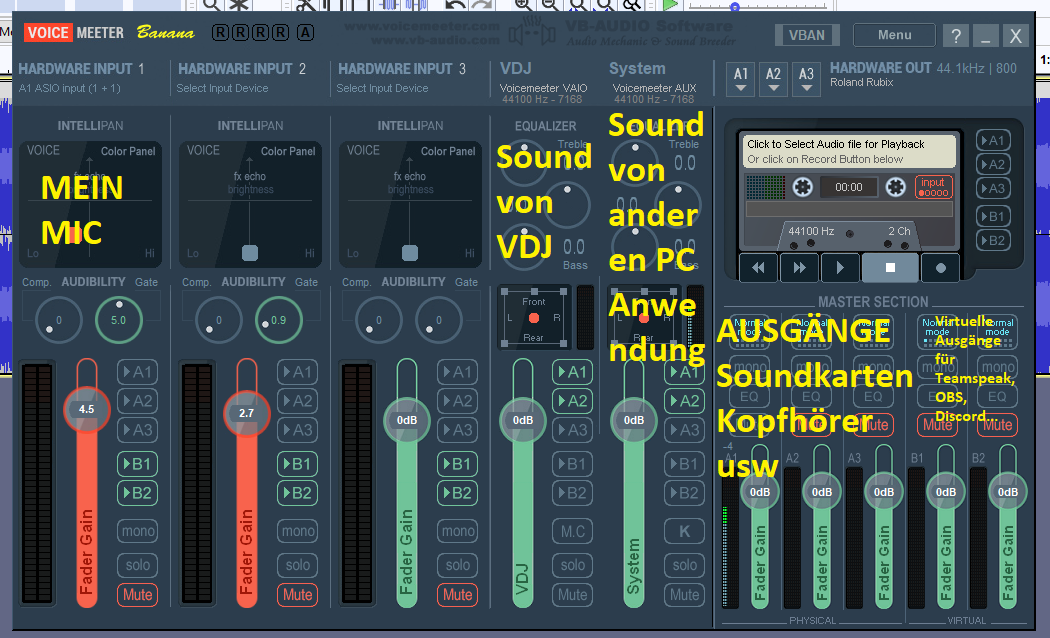Viewport: 1050px width, 638px height.
Task: Disable B1 routing on Hardware Input 1
Action: 137,464
